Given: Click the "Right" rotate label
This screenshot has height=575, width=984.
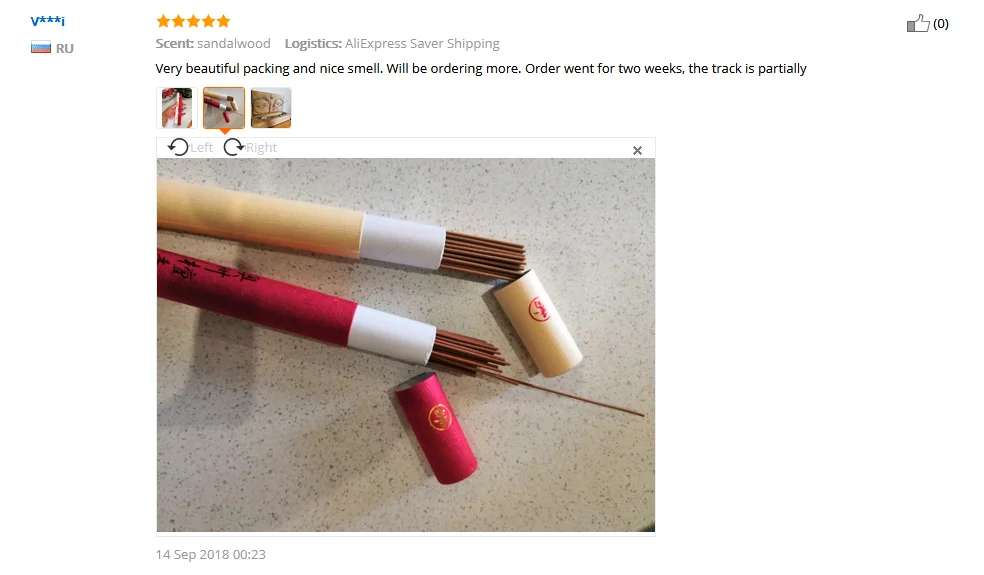Looking at the screenshot, I should [262, 148].
